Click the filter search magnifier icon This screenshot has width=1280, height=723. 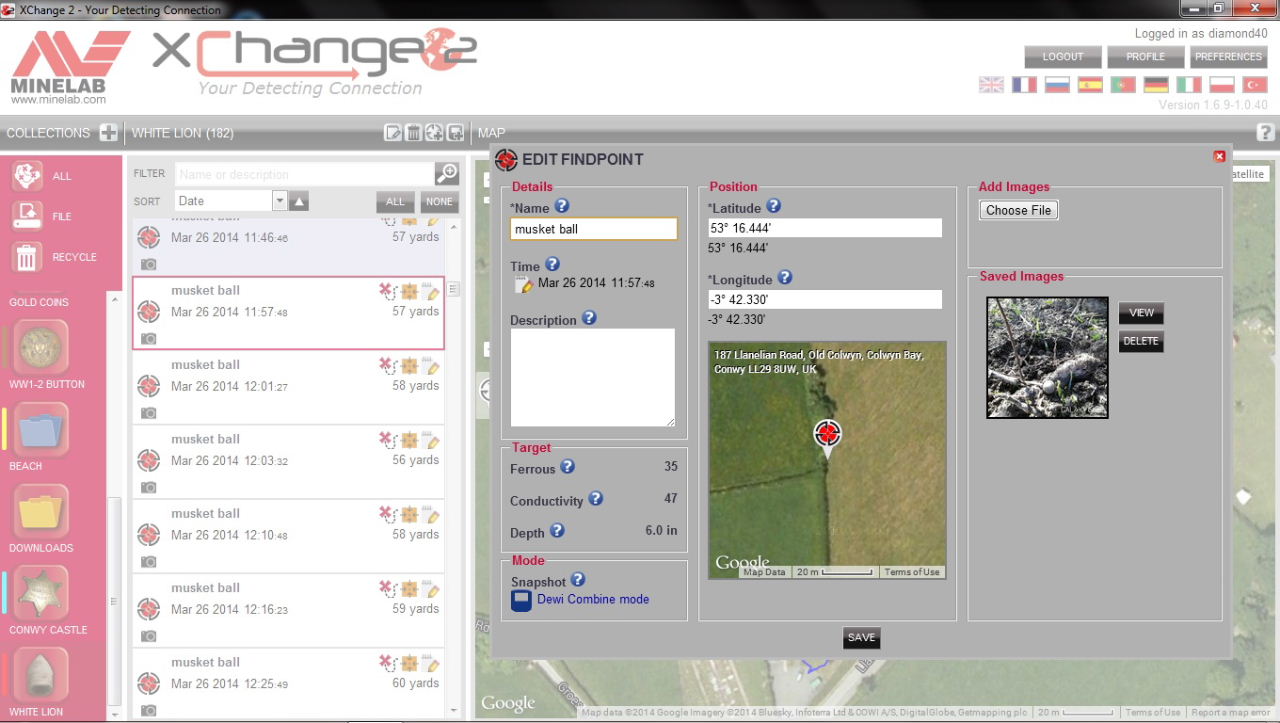[x=446, y=173]
